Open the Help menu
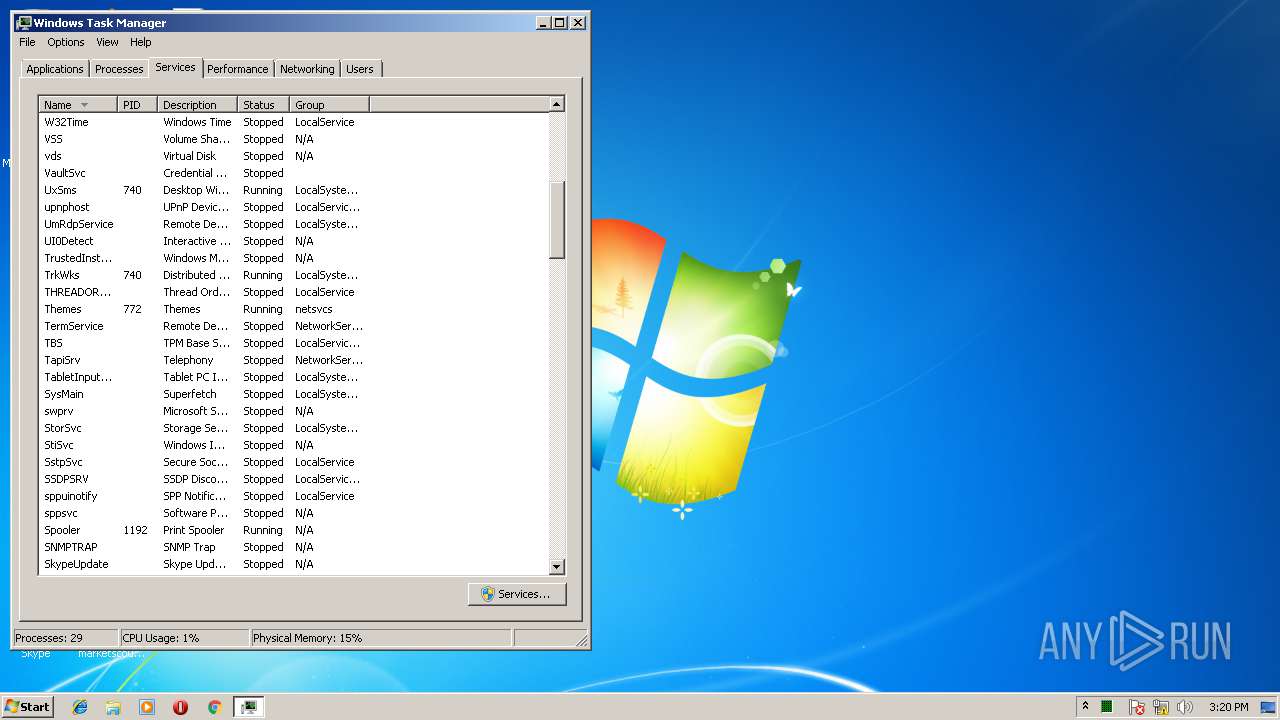 tap(140, 42)
